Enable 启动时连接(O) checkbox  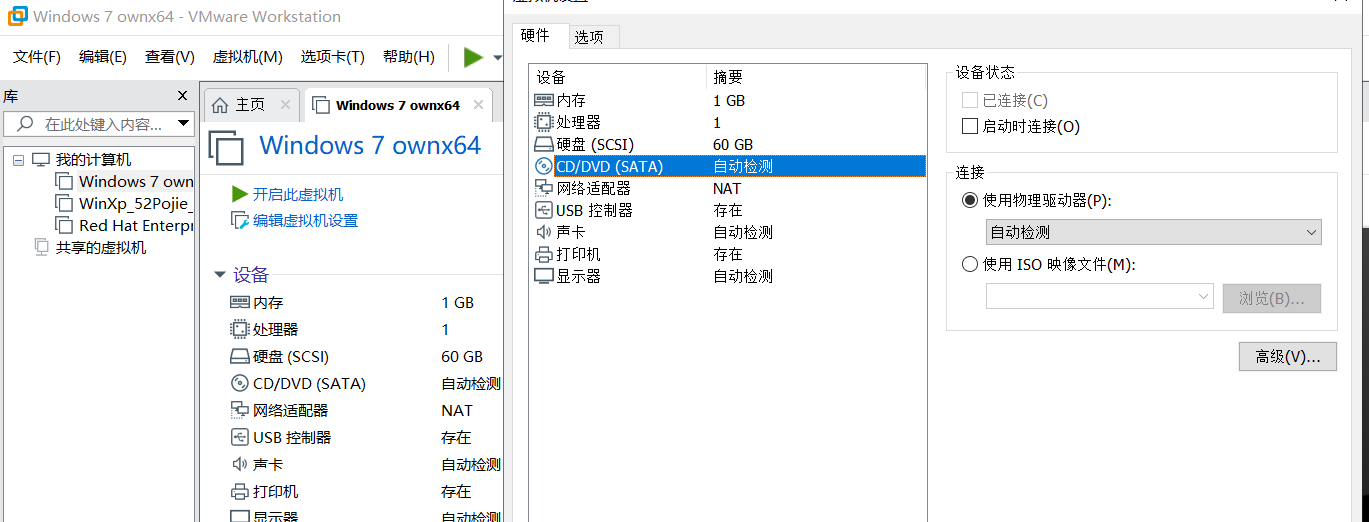pos(969,127)
